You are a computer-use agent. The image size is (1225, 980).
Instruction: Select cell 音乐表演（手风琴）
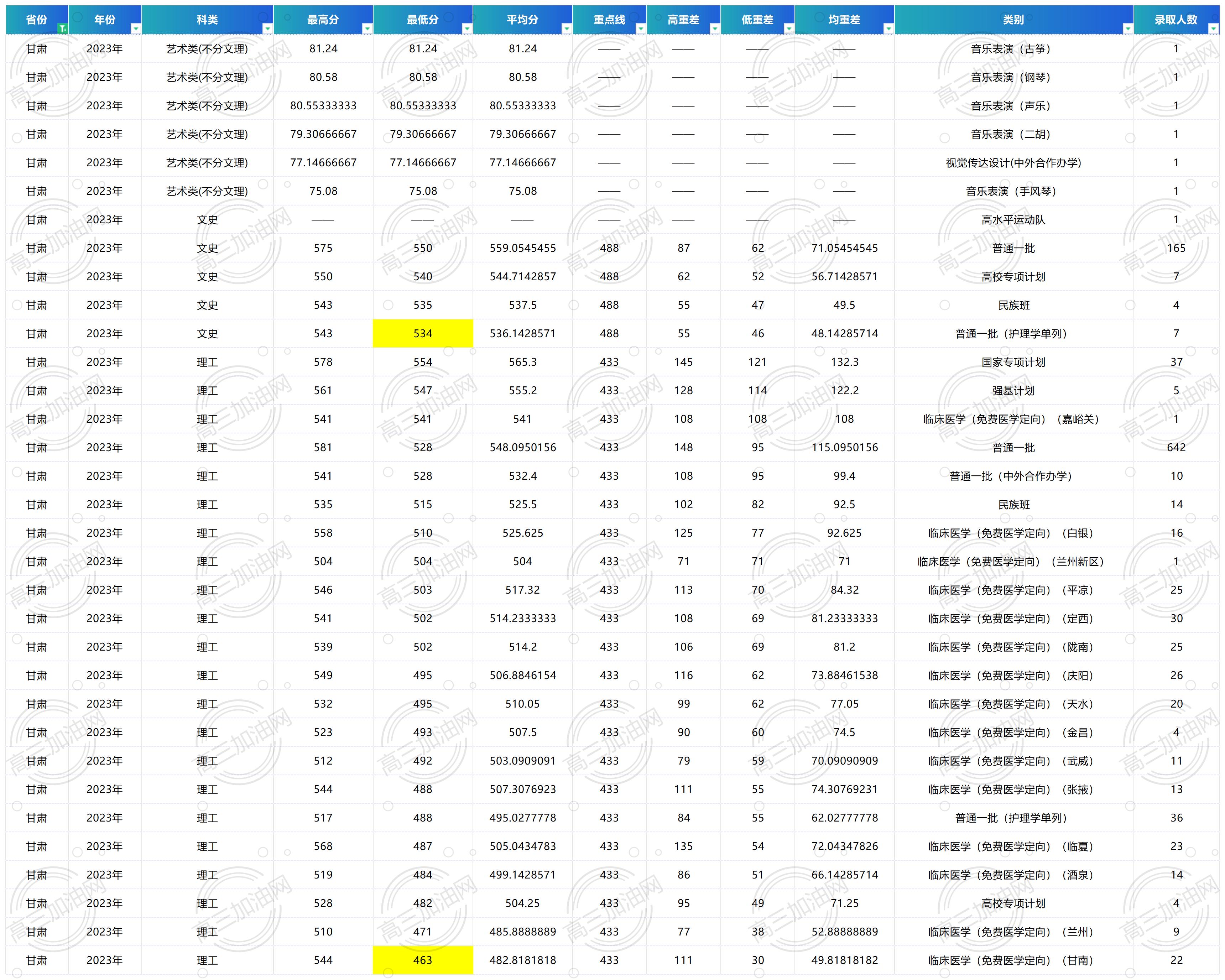[x=1013, y=191]
